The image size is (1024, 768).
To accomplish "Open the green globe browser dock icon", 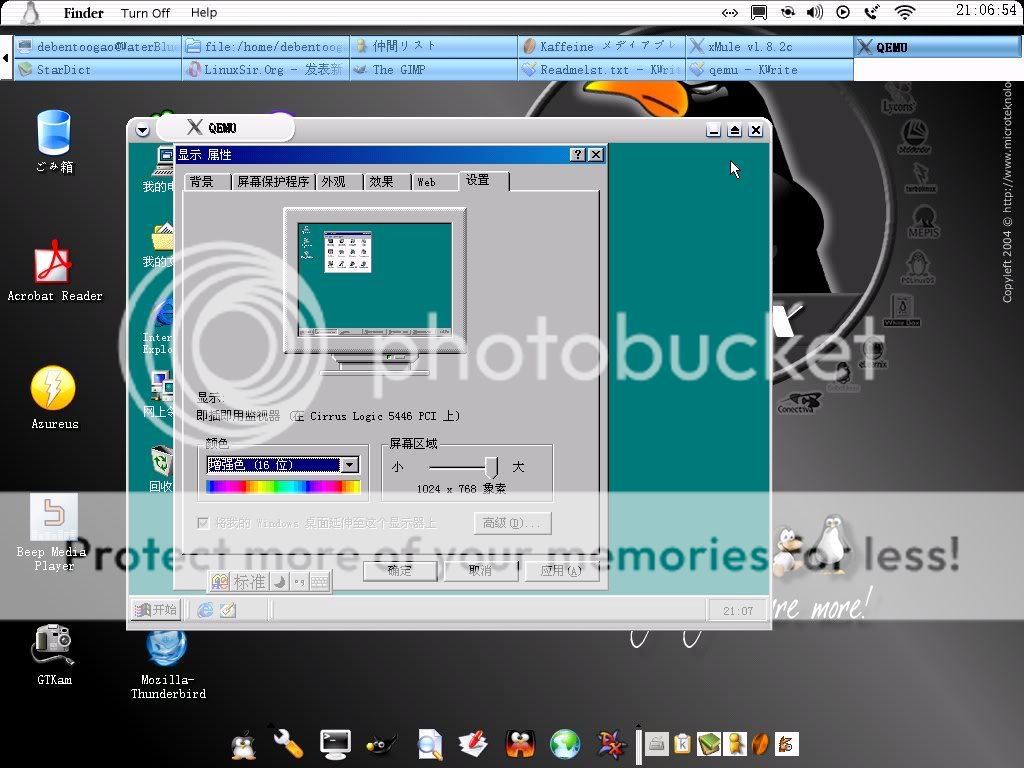I will (x=565, y=744).
